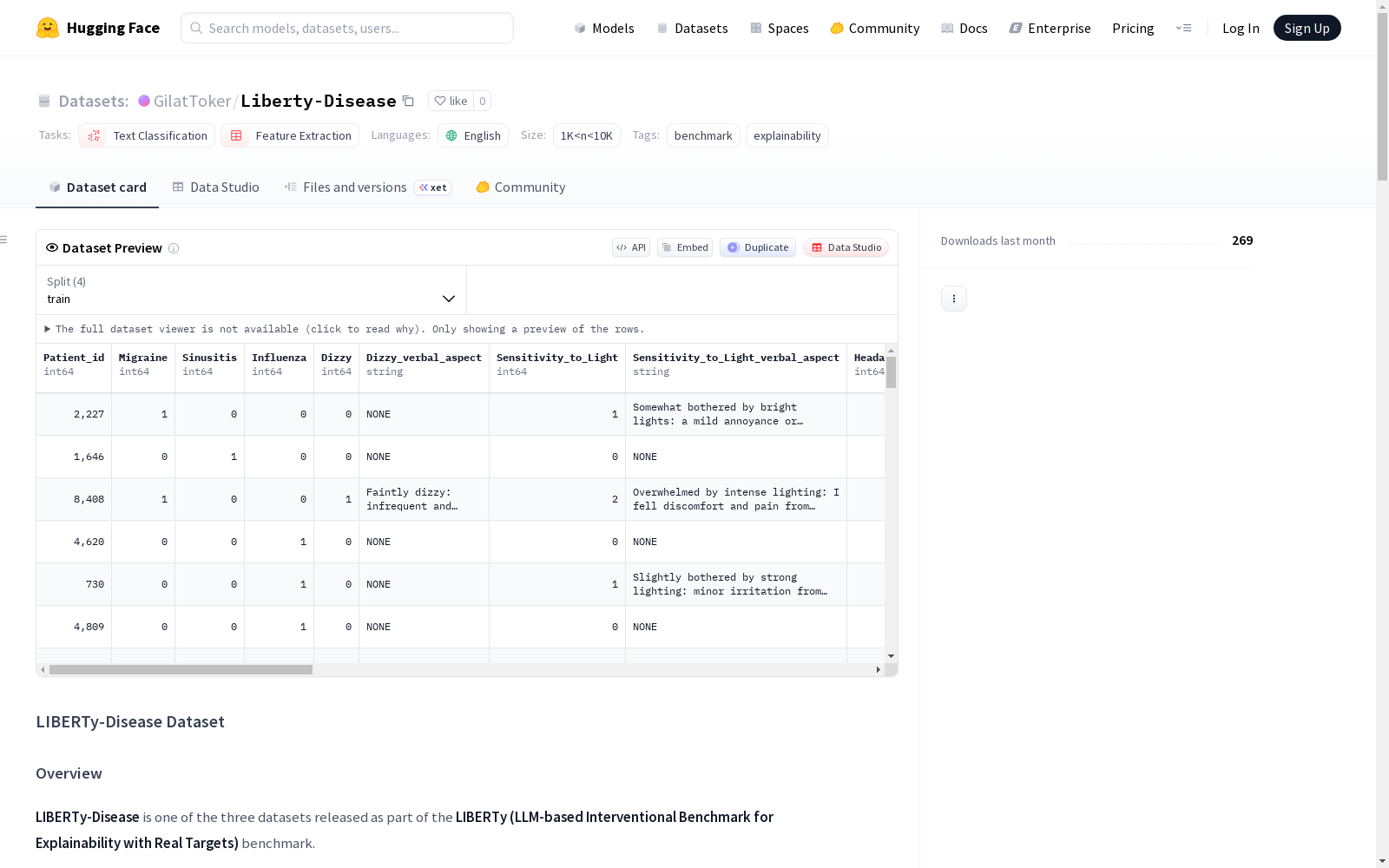This screenshot has height=868, width=1389.
Task: Open Community in top navigation
Action: pyautogui.click(x=875, y=28)
